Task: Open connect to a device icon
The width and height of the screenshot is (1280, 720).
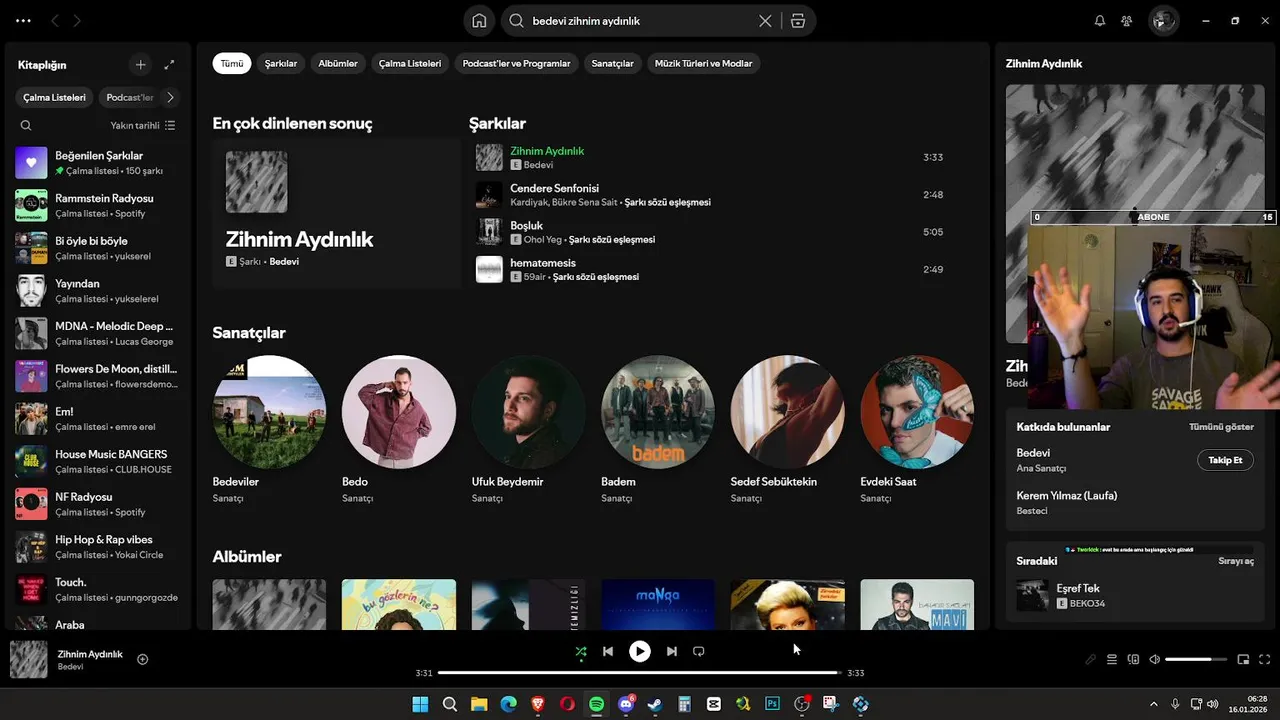Action: pyautogui.click(x=1133, y=659)
